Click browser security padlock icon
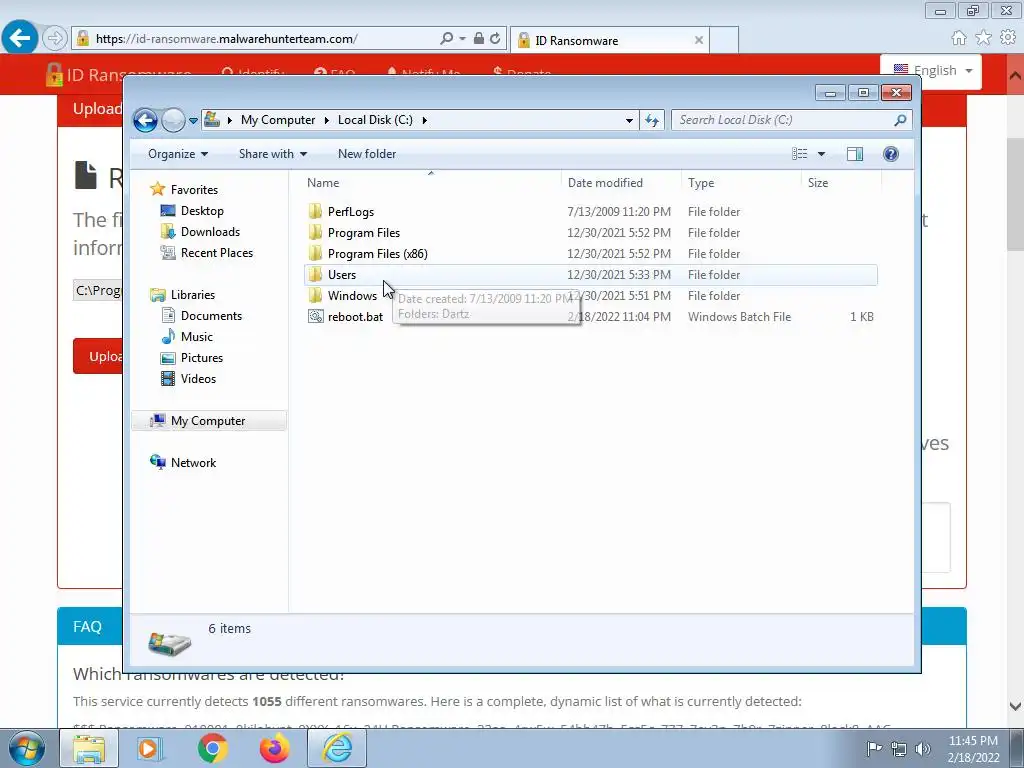 pos(479,38)
